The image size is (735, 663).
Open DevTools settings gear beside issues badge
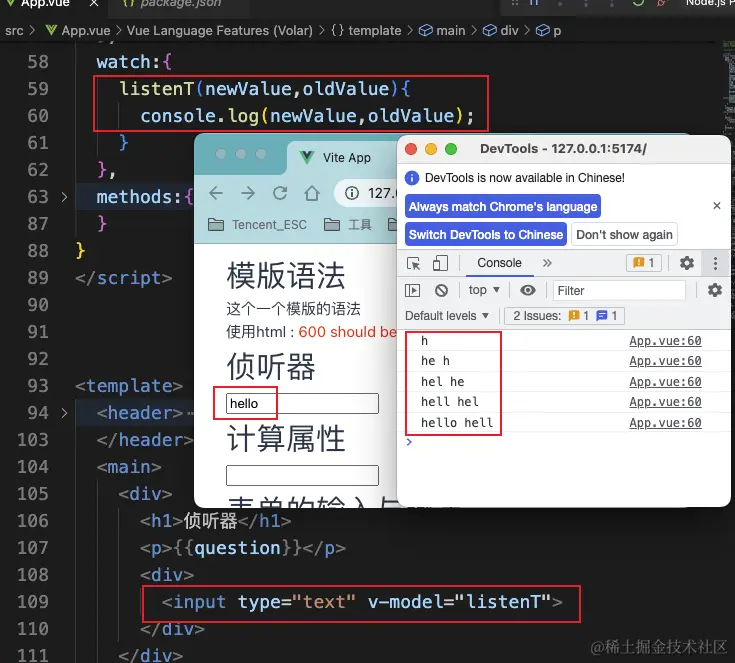[687, 263]
